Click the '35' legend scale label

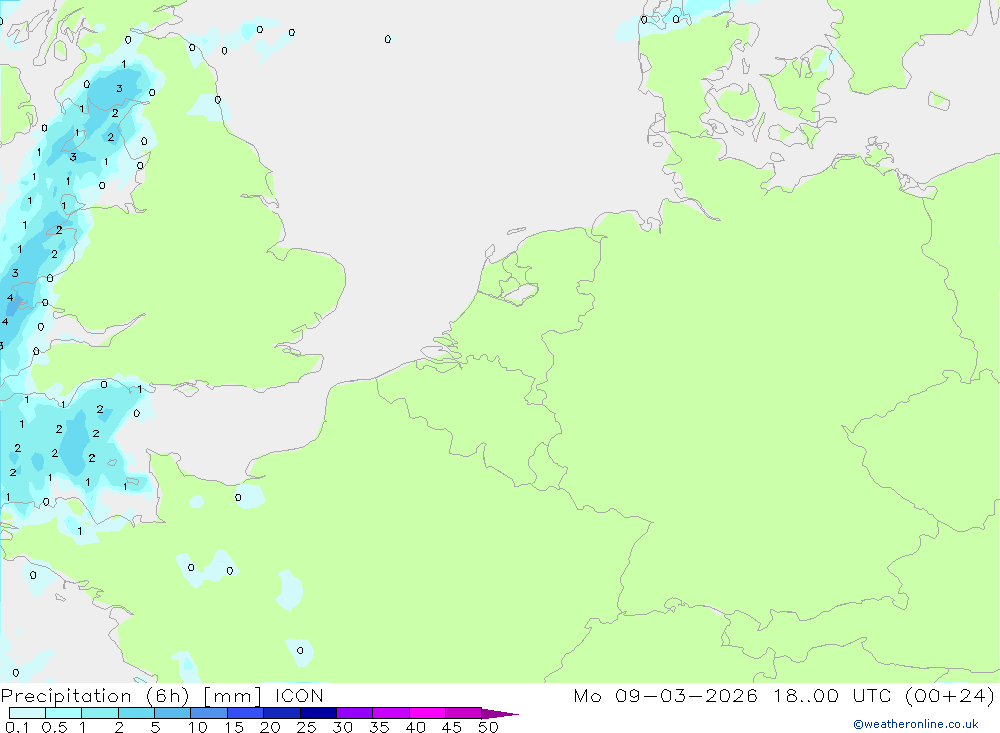tap(379, 727)
